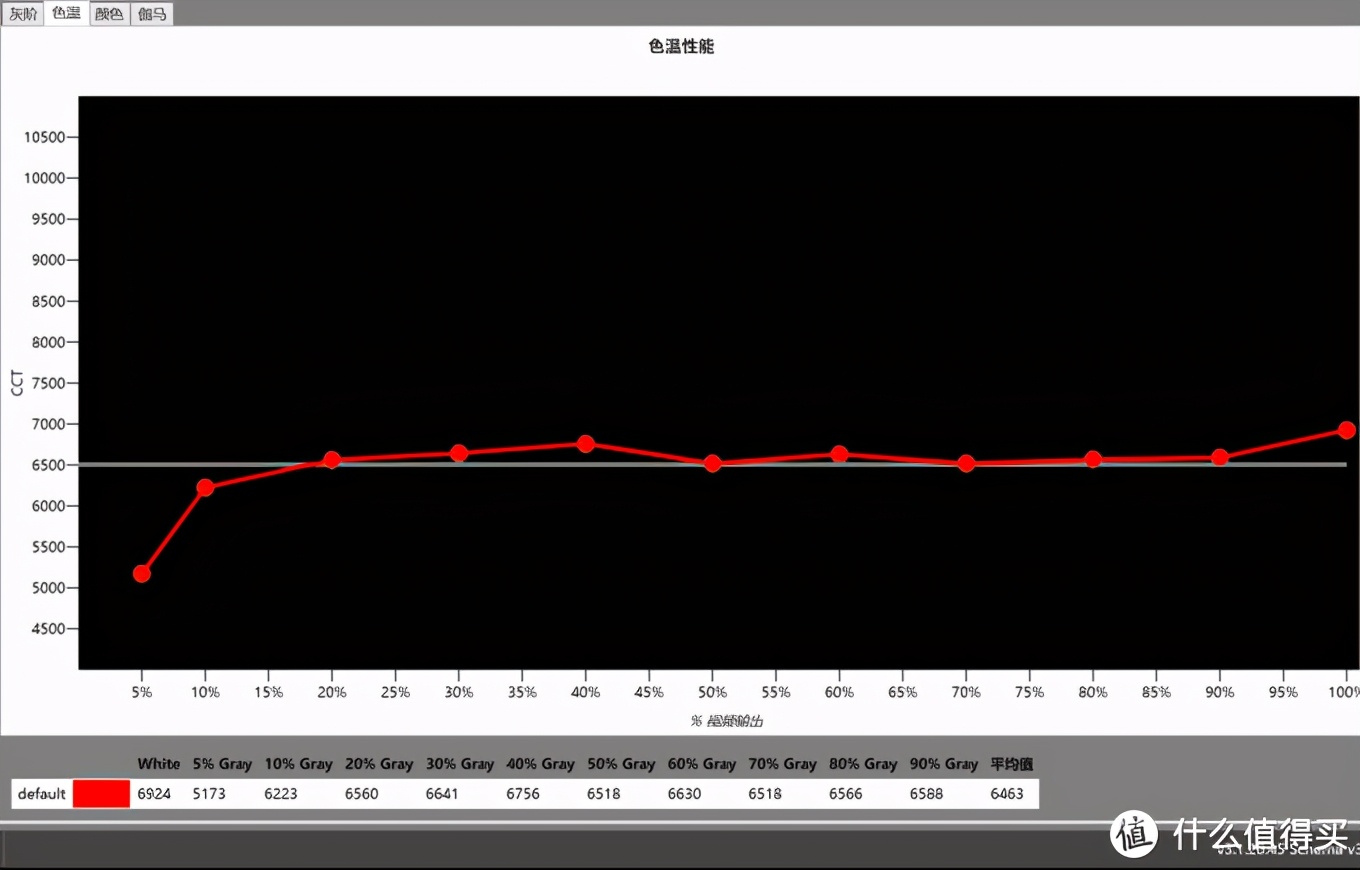Click the 5% Gray column header
The width and height of the screenshot is (1360, 870).
tap(221, 763)
